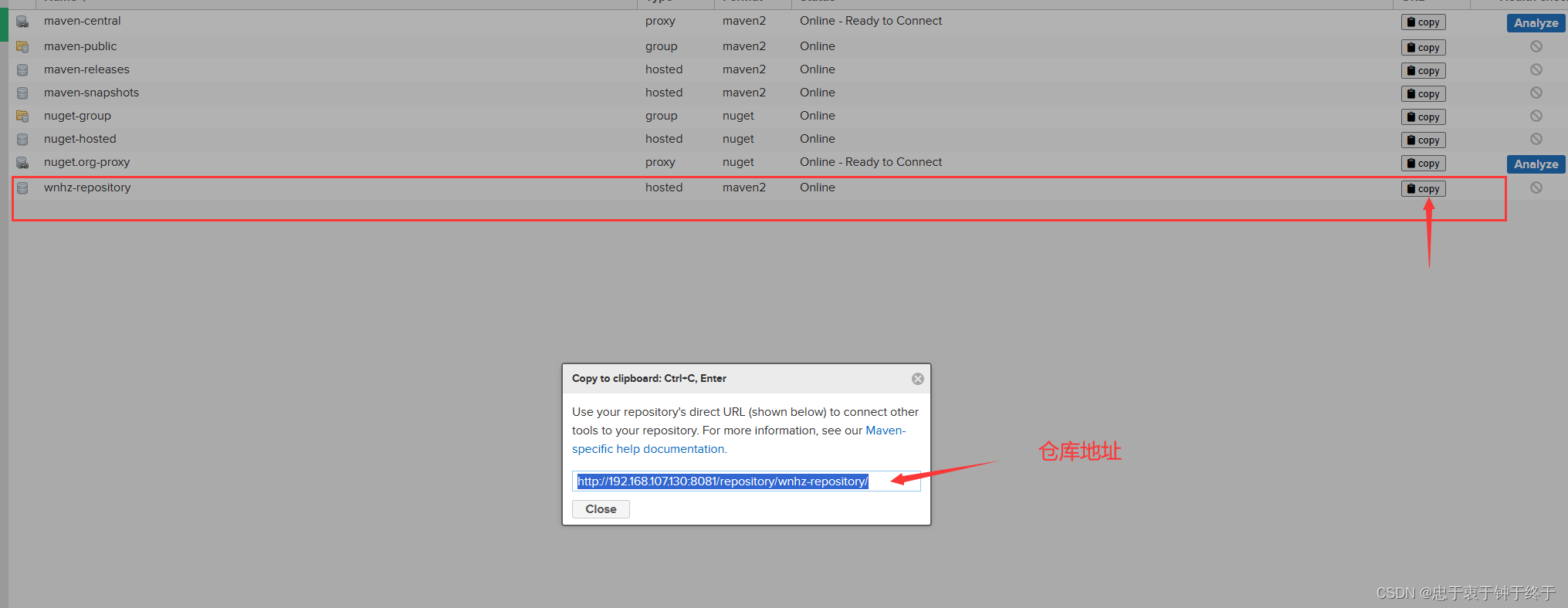Image resolution: width=1568 pixels, height=608 pixels.
Task: Click the maven-snapshots hosted repository icon
Action: [x=22, y=93]
